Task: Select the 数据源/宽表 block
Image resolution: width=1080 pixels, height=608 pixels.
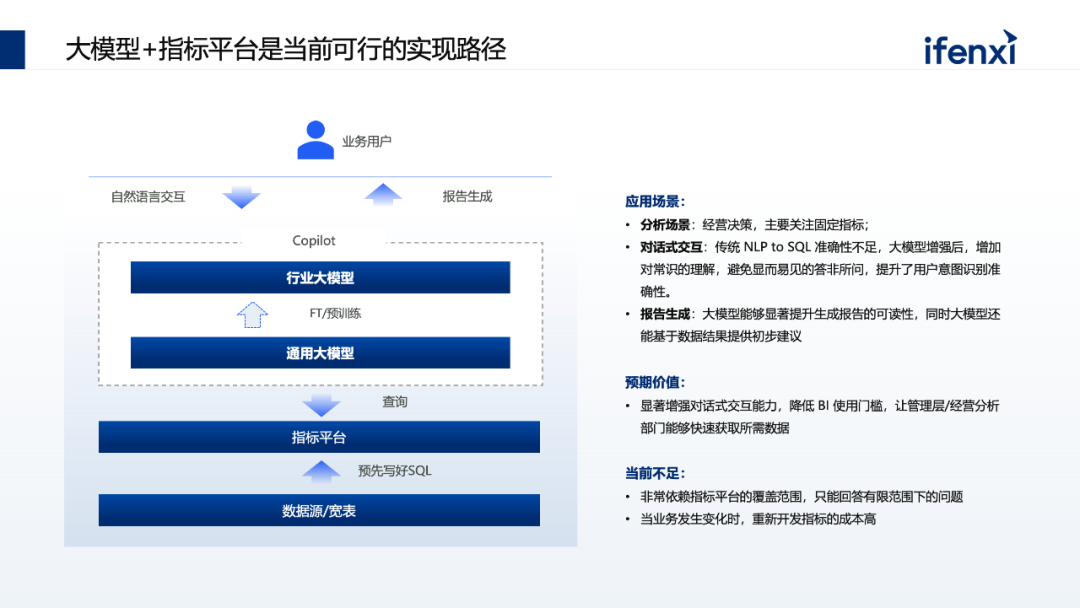Action: pos(319,510)
